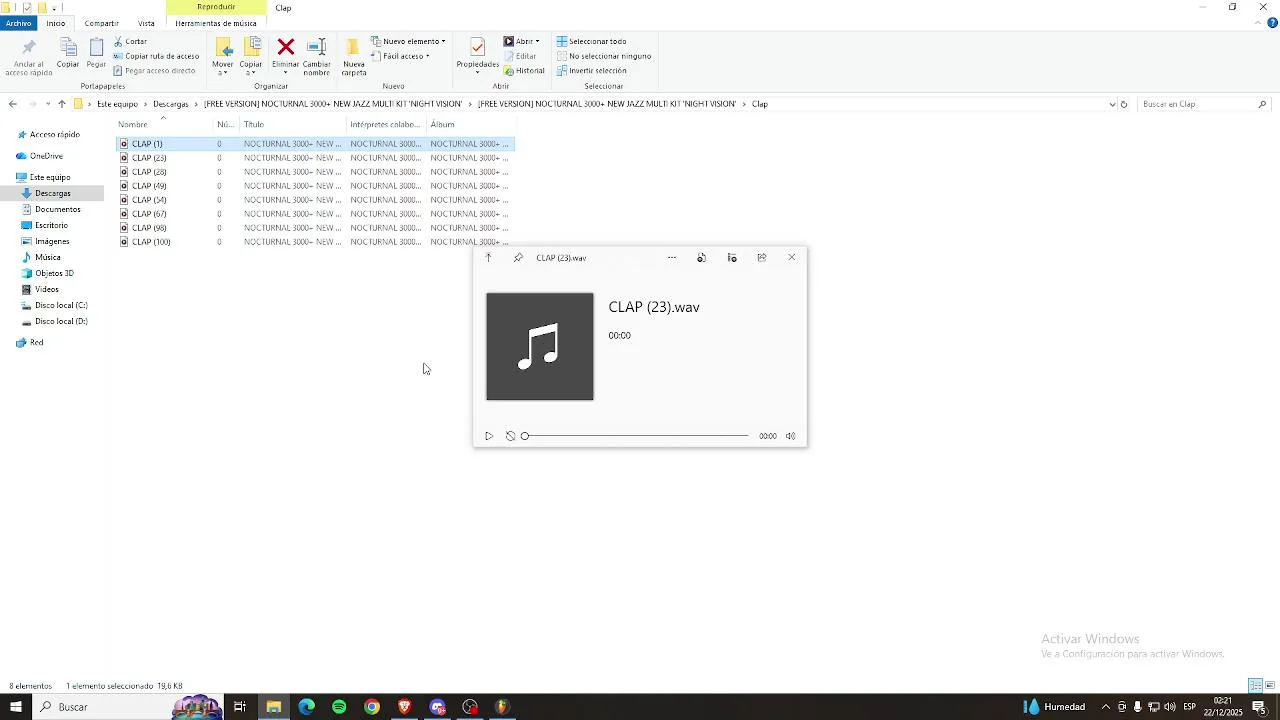Create a new folder with Nueva carpeta
Screen dimensions: 1280x720
pos(353,56)
